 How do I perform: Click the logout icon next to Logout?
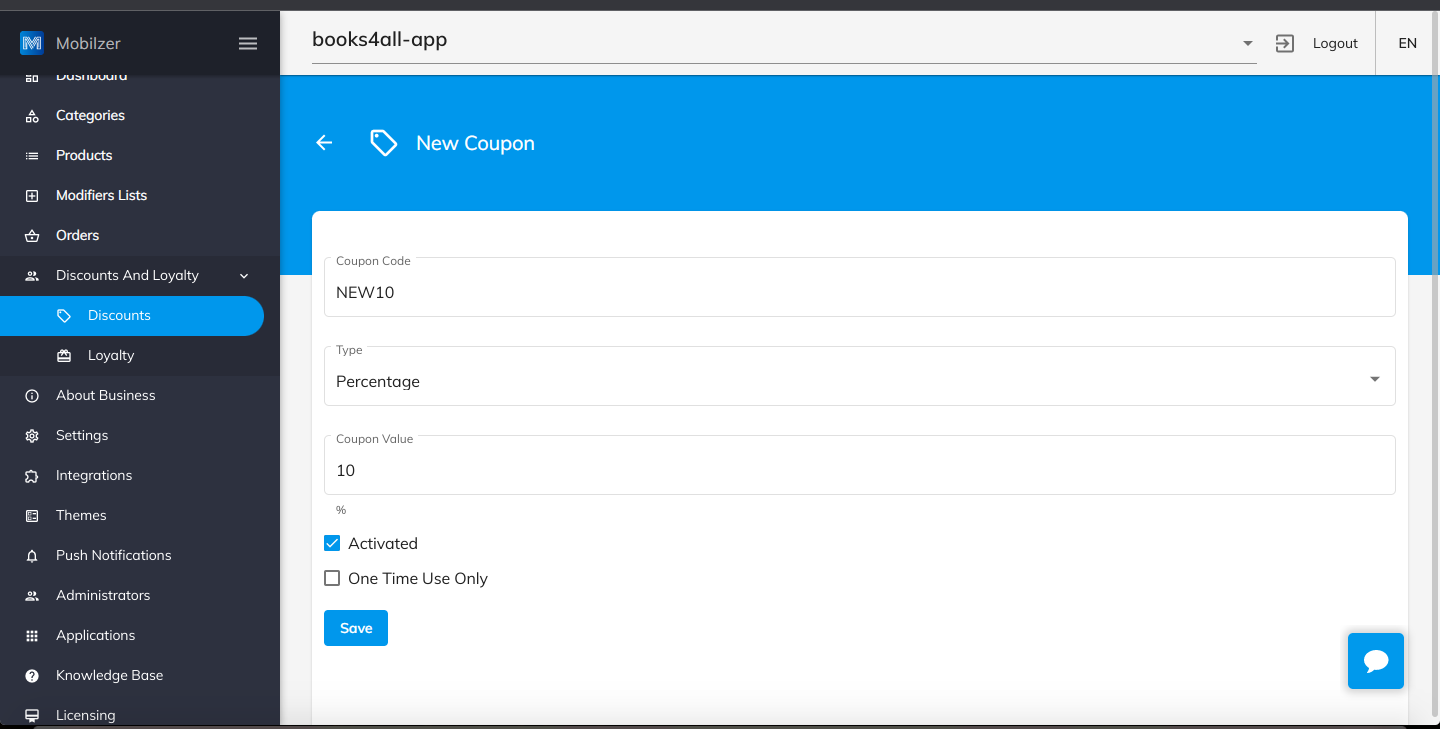click(x=1285, y=43)
